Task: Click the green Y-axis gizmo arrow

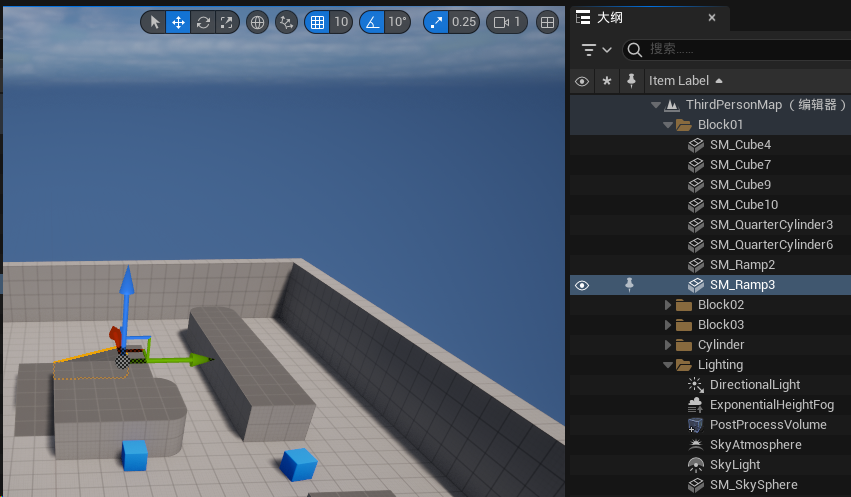Action: [x=200, y=359]
